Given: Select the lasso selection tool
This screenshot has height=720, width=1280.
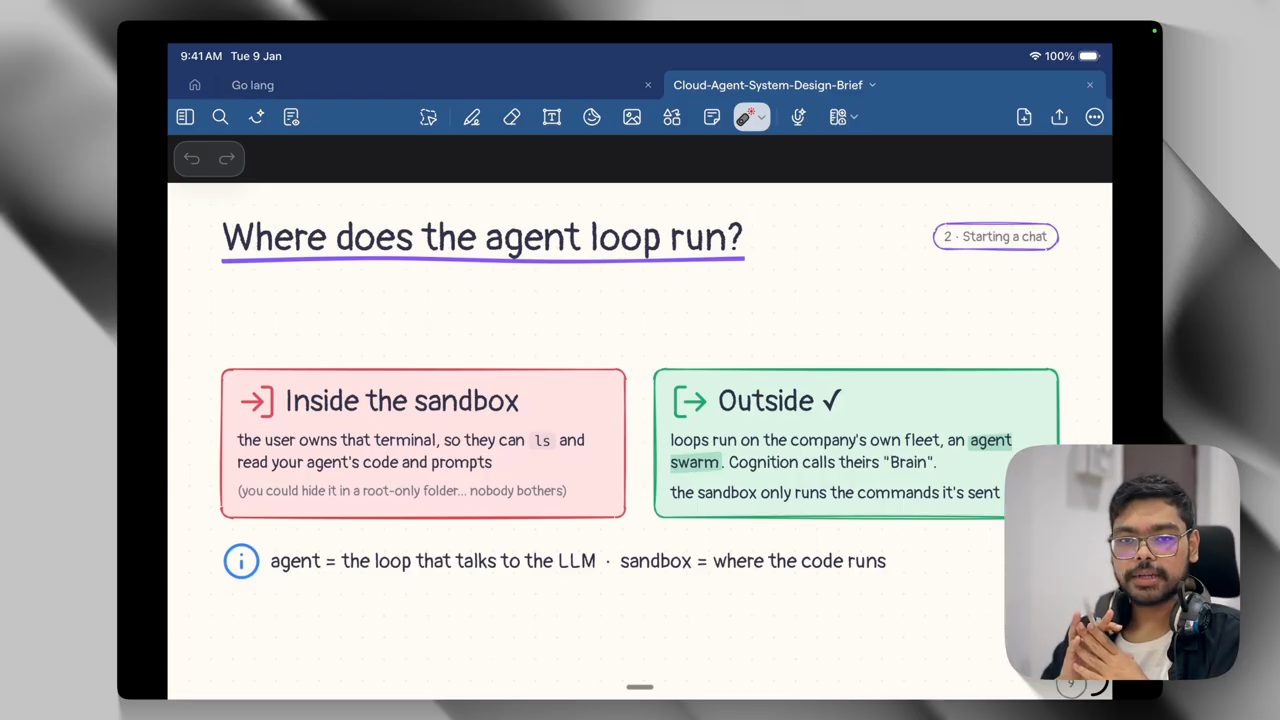Looking at the screenshot, I should (429, 117).
